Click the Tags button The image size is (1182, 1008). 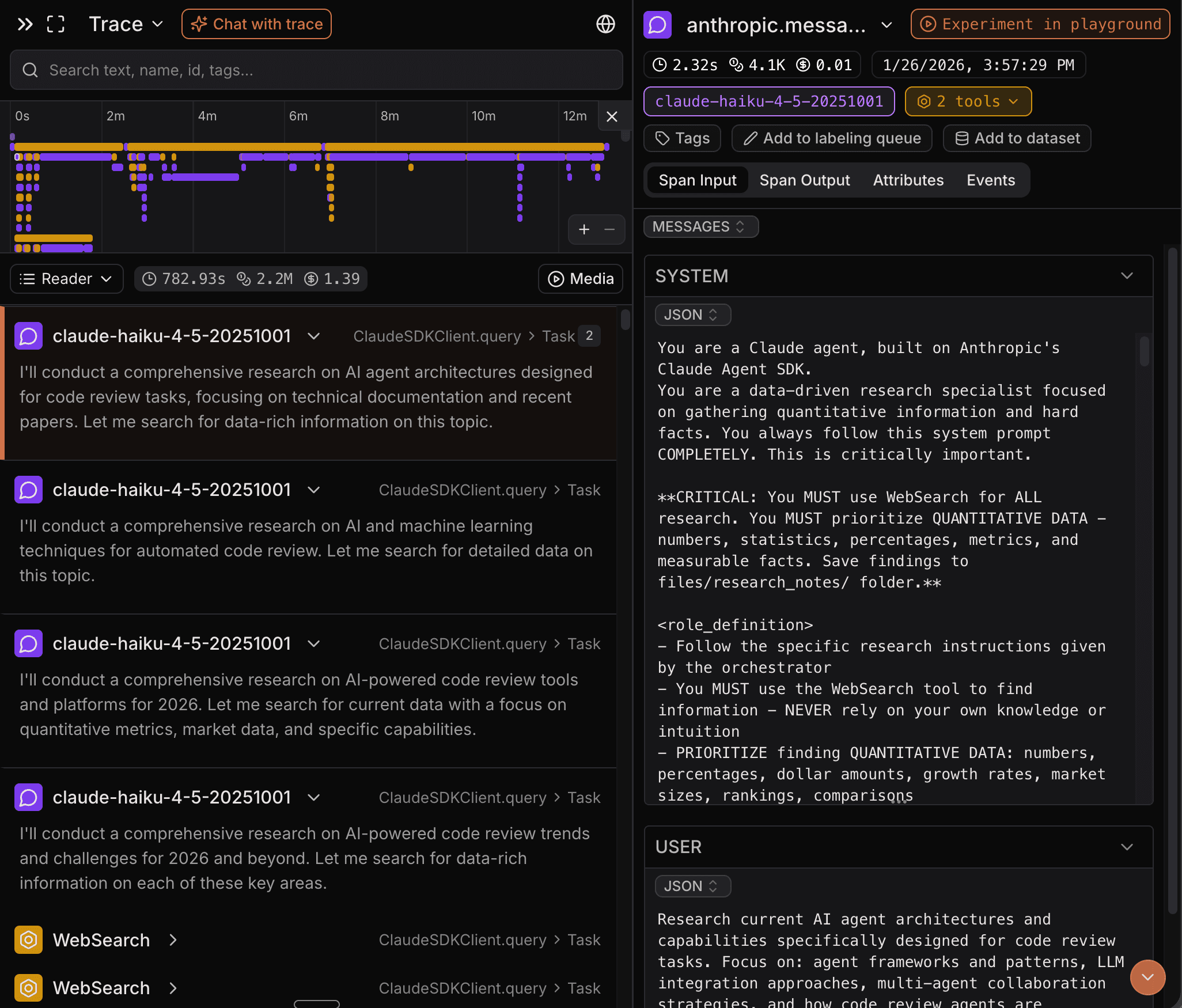coord(682,138)
